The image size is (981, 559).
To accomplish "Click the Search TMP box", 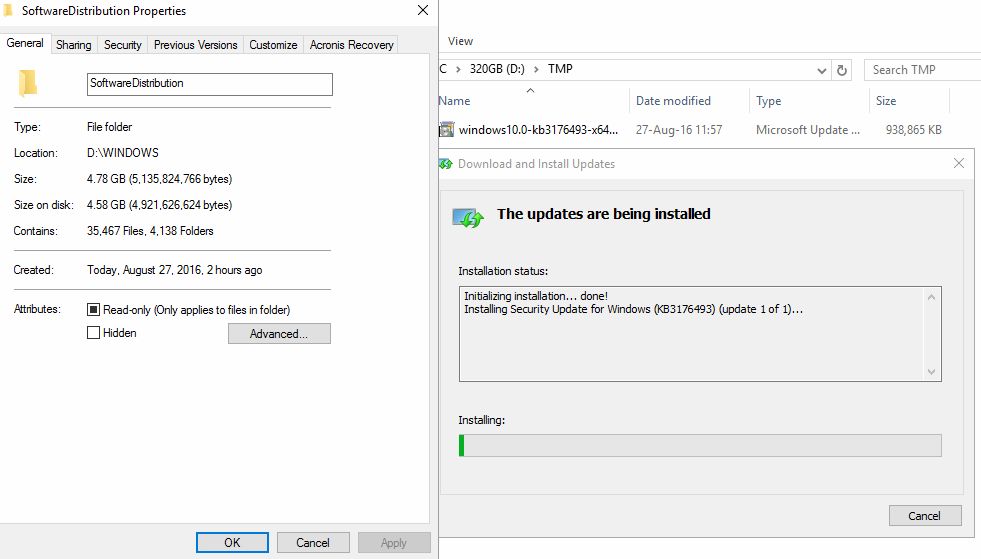I will (x=923, y=70).
